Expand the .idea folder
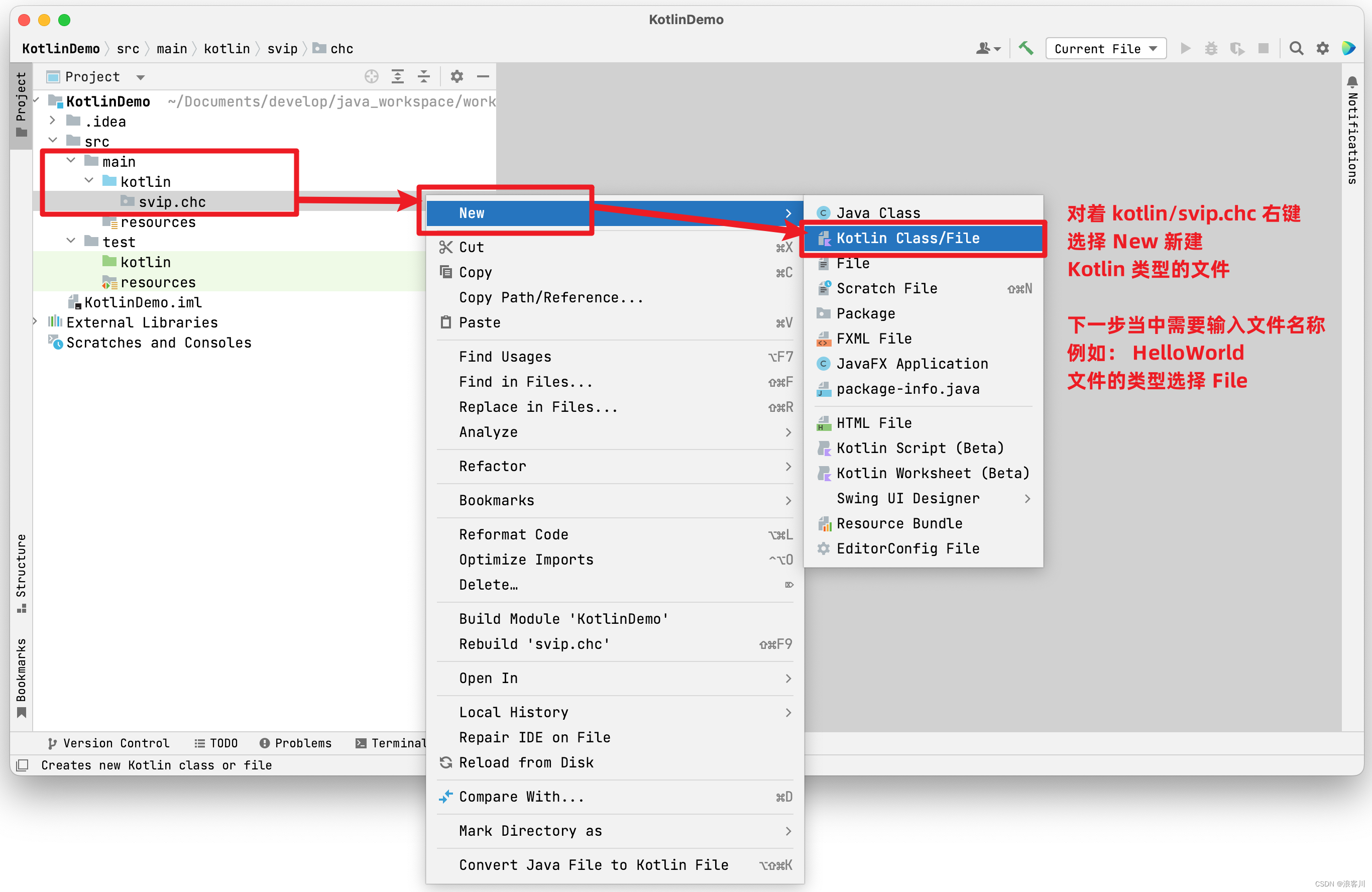 point(52,121)
